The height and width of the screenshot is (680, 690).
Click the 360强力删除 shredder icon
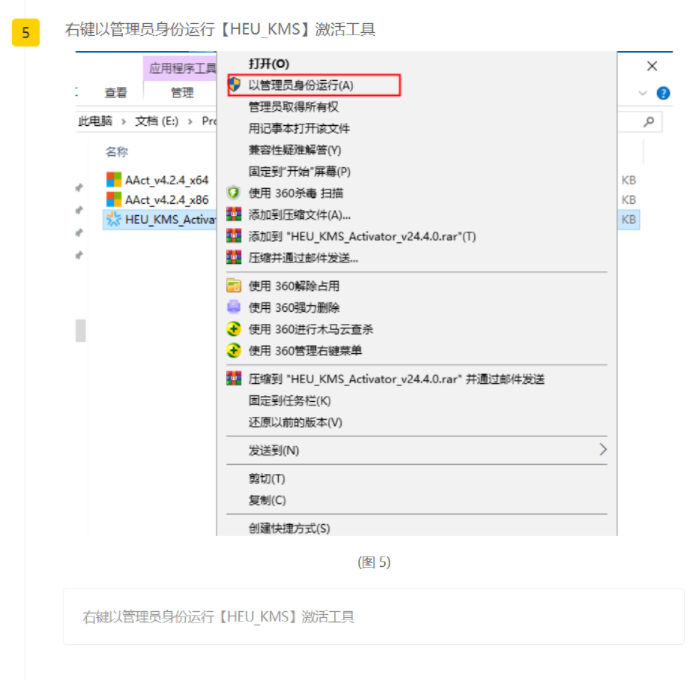click(234, 307)
